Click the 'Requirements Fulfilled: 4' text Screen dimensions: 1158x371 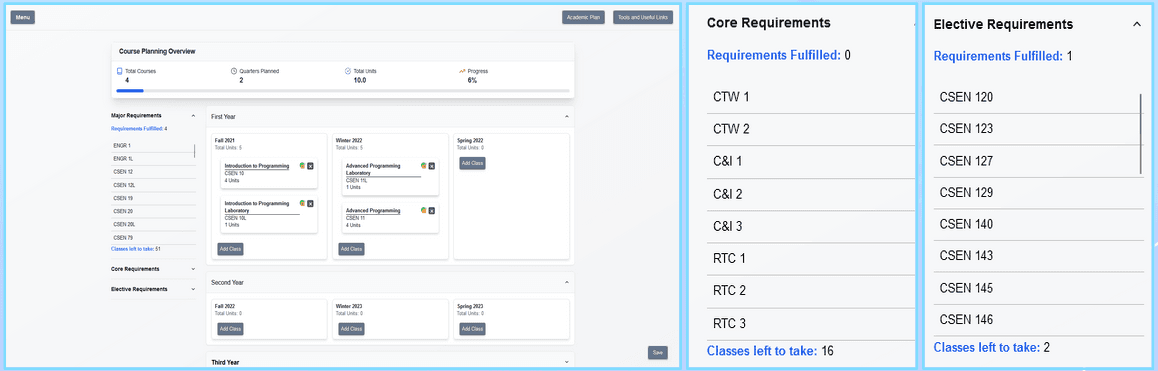[x=139, y=129]
